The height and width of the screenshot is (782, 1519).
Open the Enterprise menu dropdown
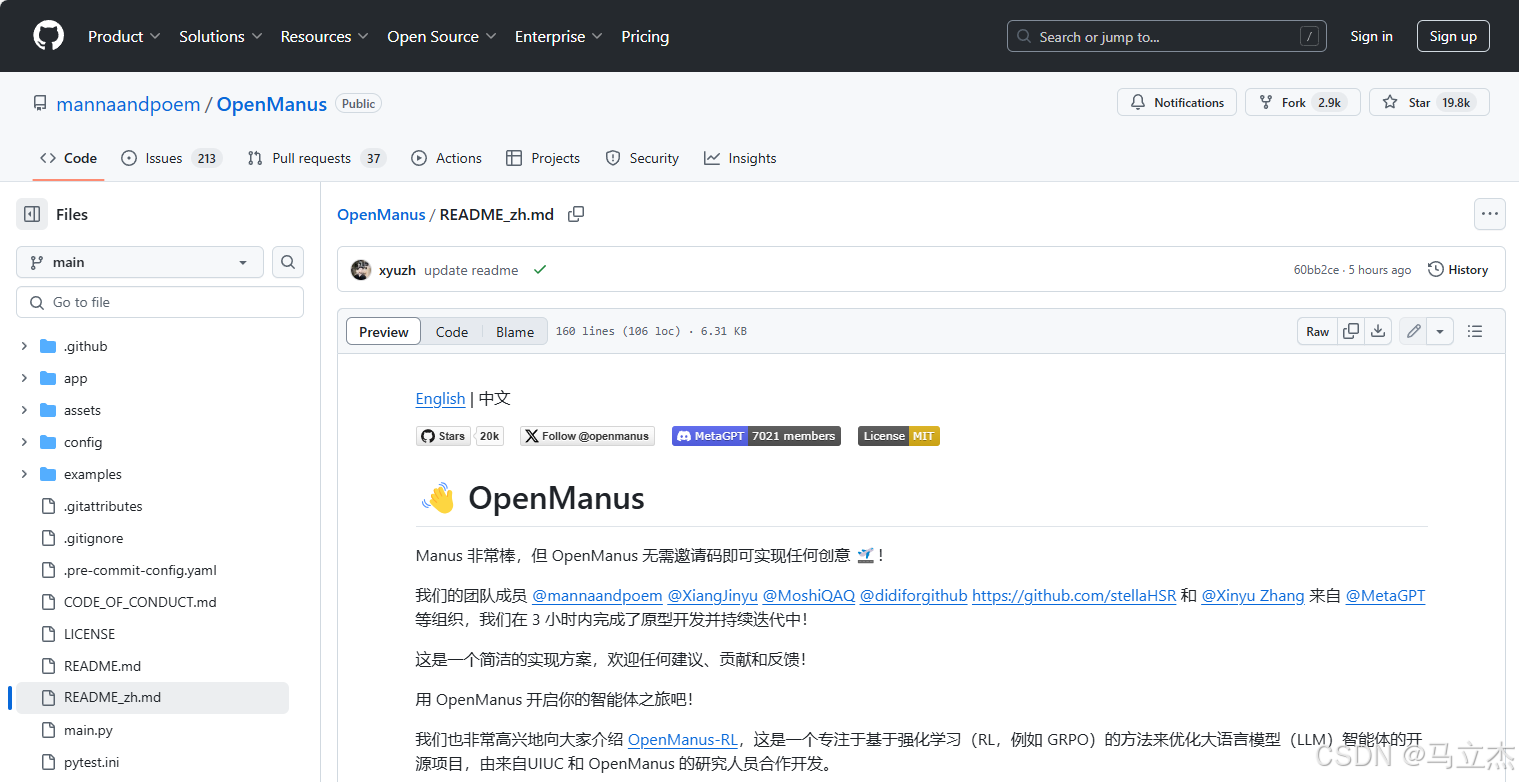coord(558,36)
